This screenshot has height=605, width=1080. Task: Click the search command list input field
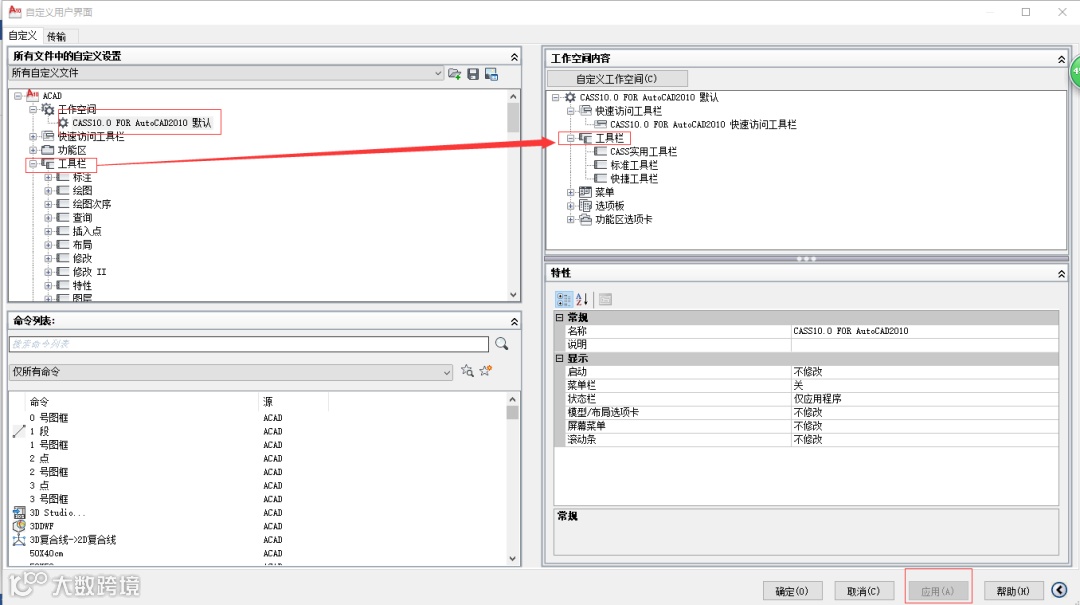point(249,344)
